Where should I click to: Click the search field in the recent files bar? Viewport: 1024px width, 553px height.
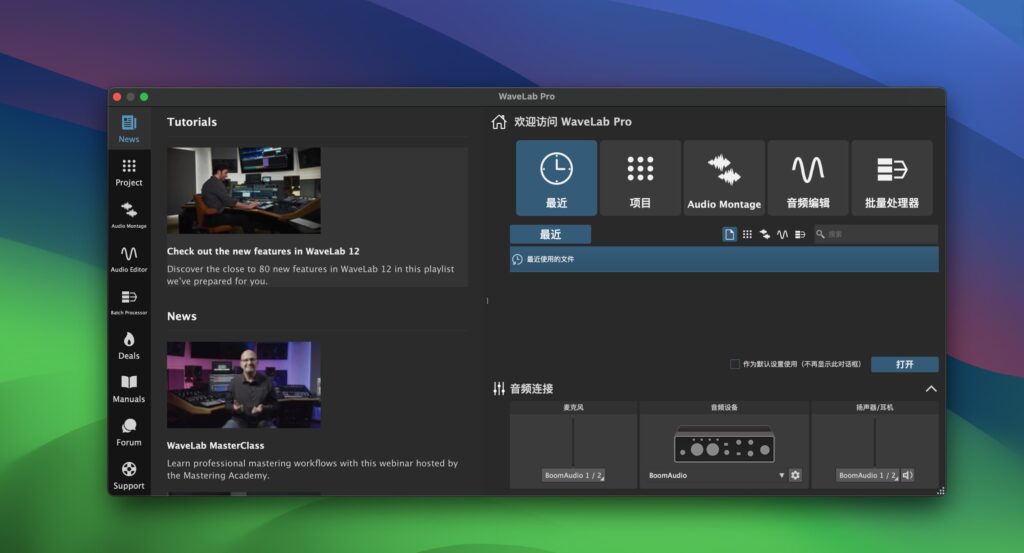pos(875,234)
